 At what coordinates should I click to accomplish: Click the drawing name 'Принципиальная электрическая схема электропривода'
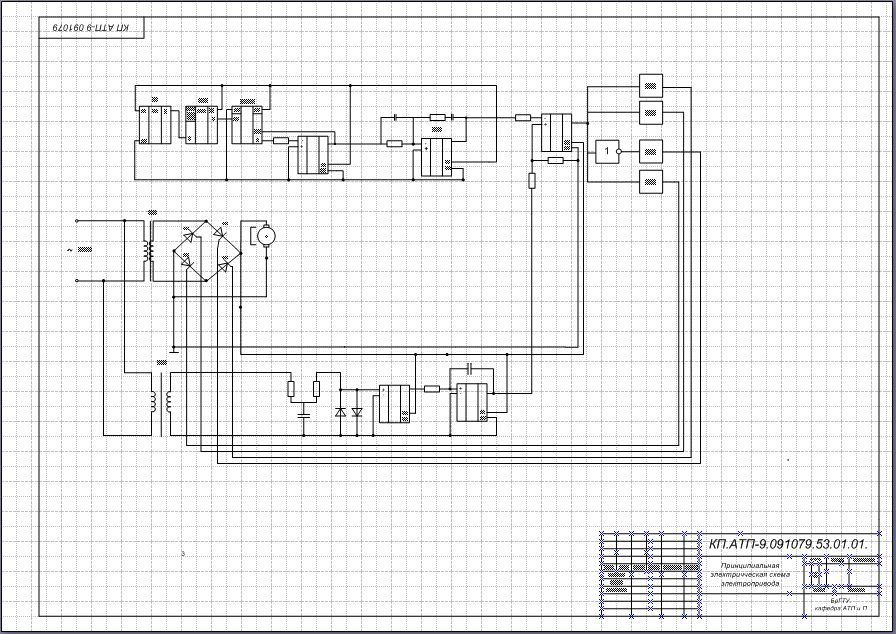point(750,575)
